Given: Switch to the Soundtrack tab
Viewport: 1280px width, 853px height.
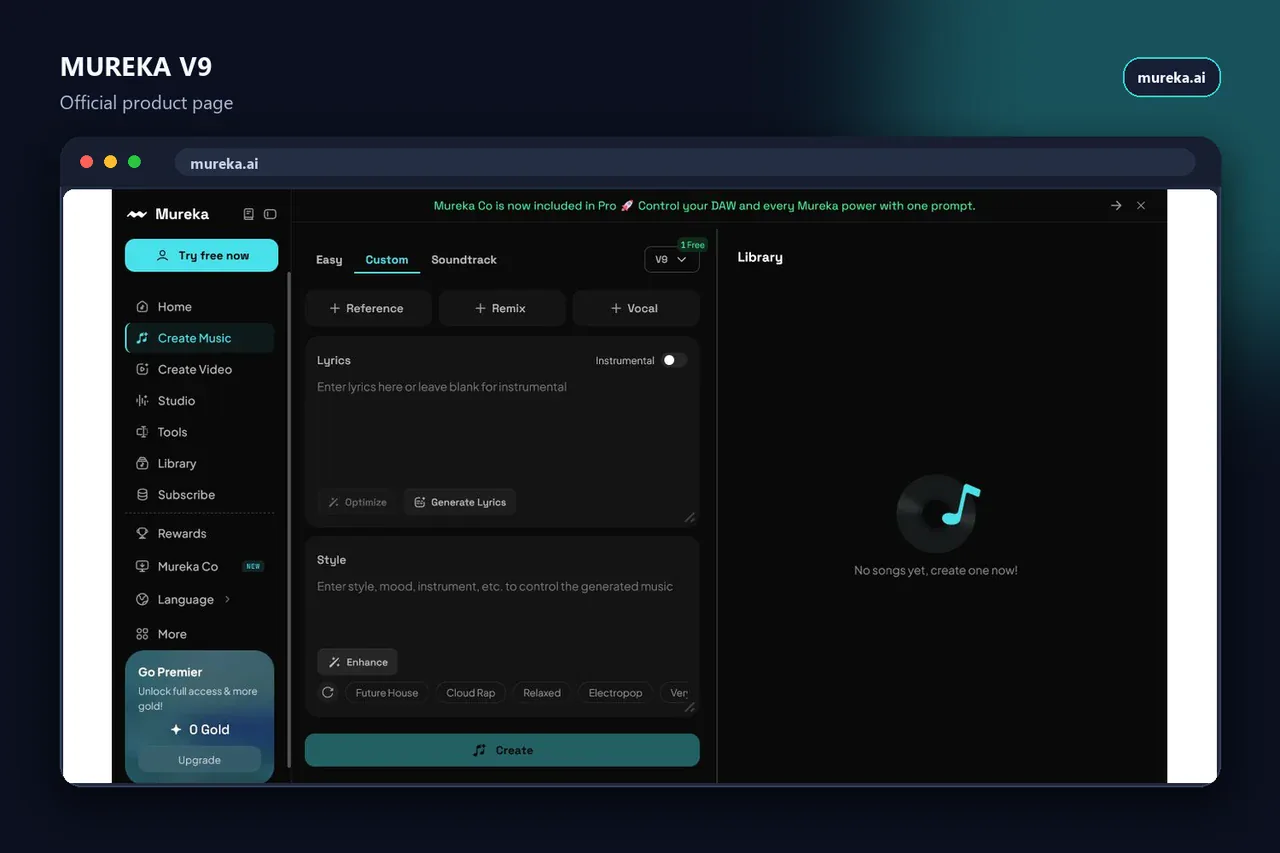Looking at the screenshot, I should click(x=464, y=260).
